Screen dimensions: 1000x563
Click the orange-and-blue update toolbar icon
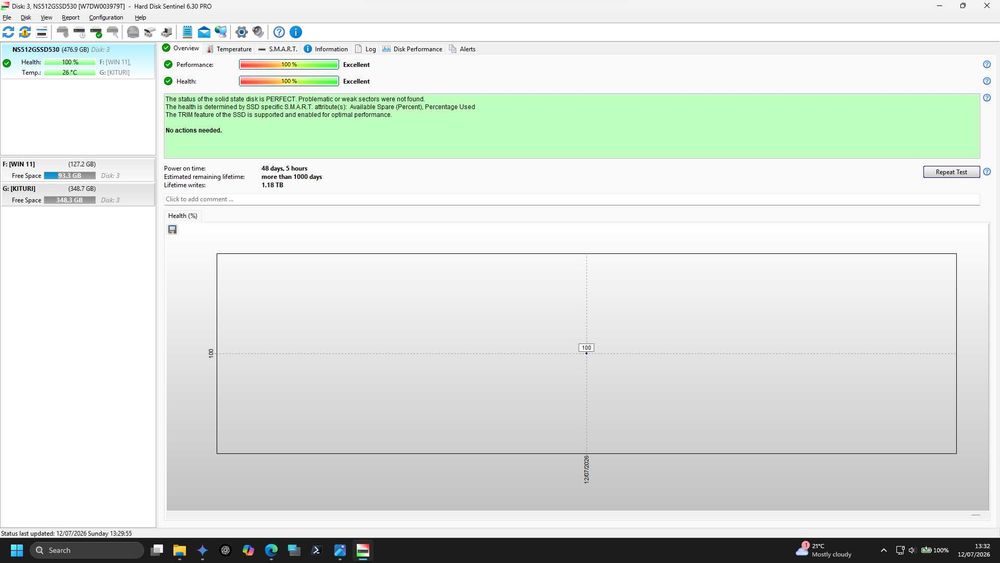(25, 32)
